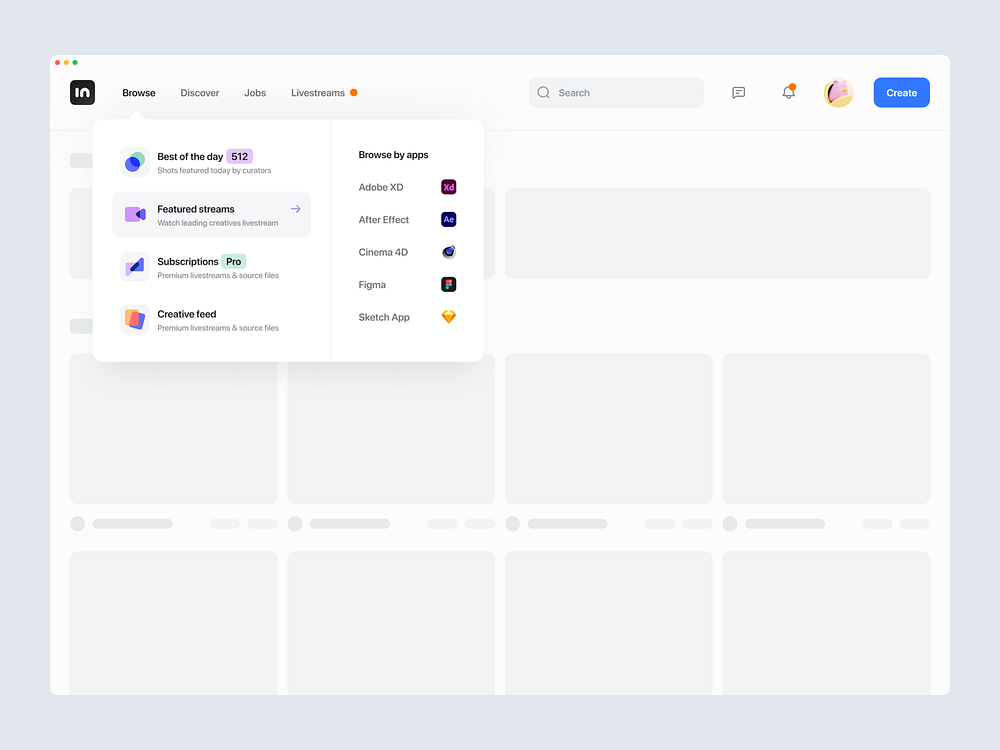Open Livestreams in the navigation
This screenshot has width=1000, height=750.
[318, 93]
